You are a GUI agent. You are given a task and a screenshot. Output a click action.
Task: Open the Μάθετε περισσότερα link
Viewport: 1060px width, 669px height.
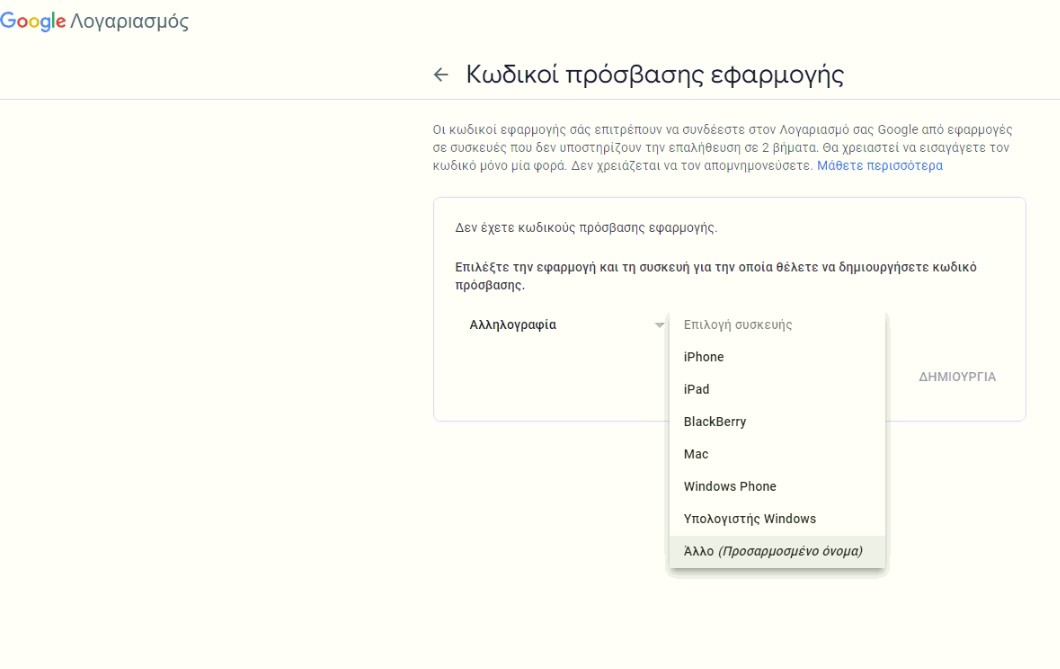tap(880, 166)
